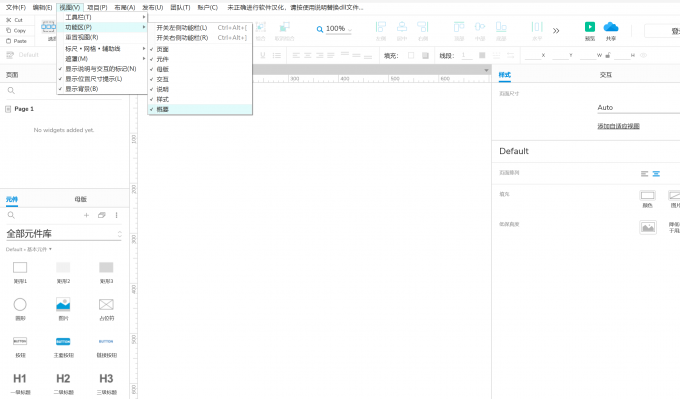Open the three-dot library options menu
This screenshot has height=399, width=680.
pos(116,215)
